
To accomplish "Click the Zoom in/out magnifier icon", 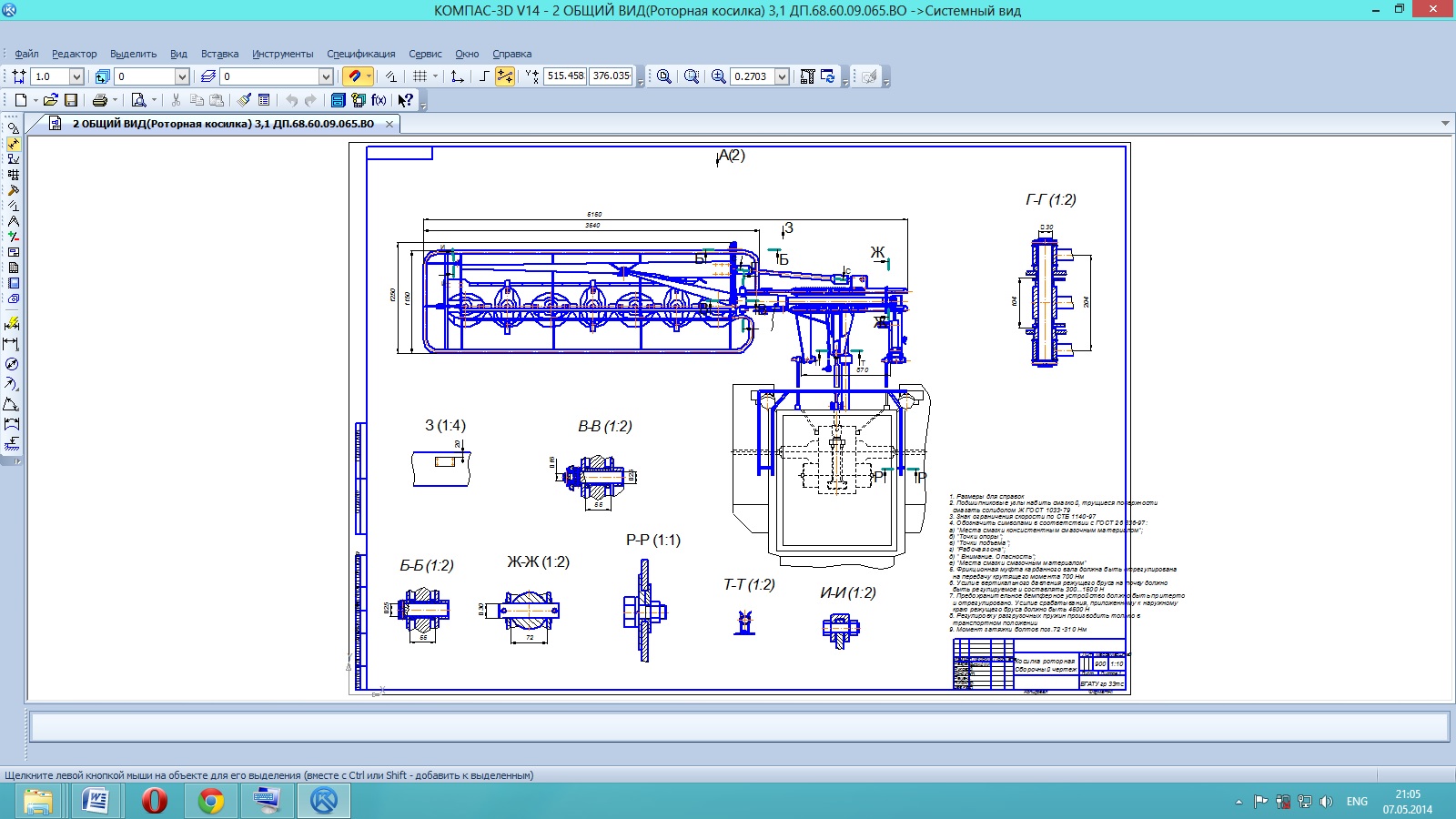I will [x=719, y=76].
